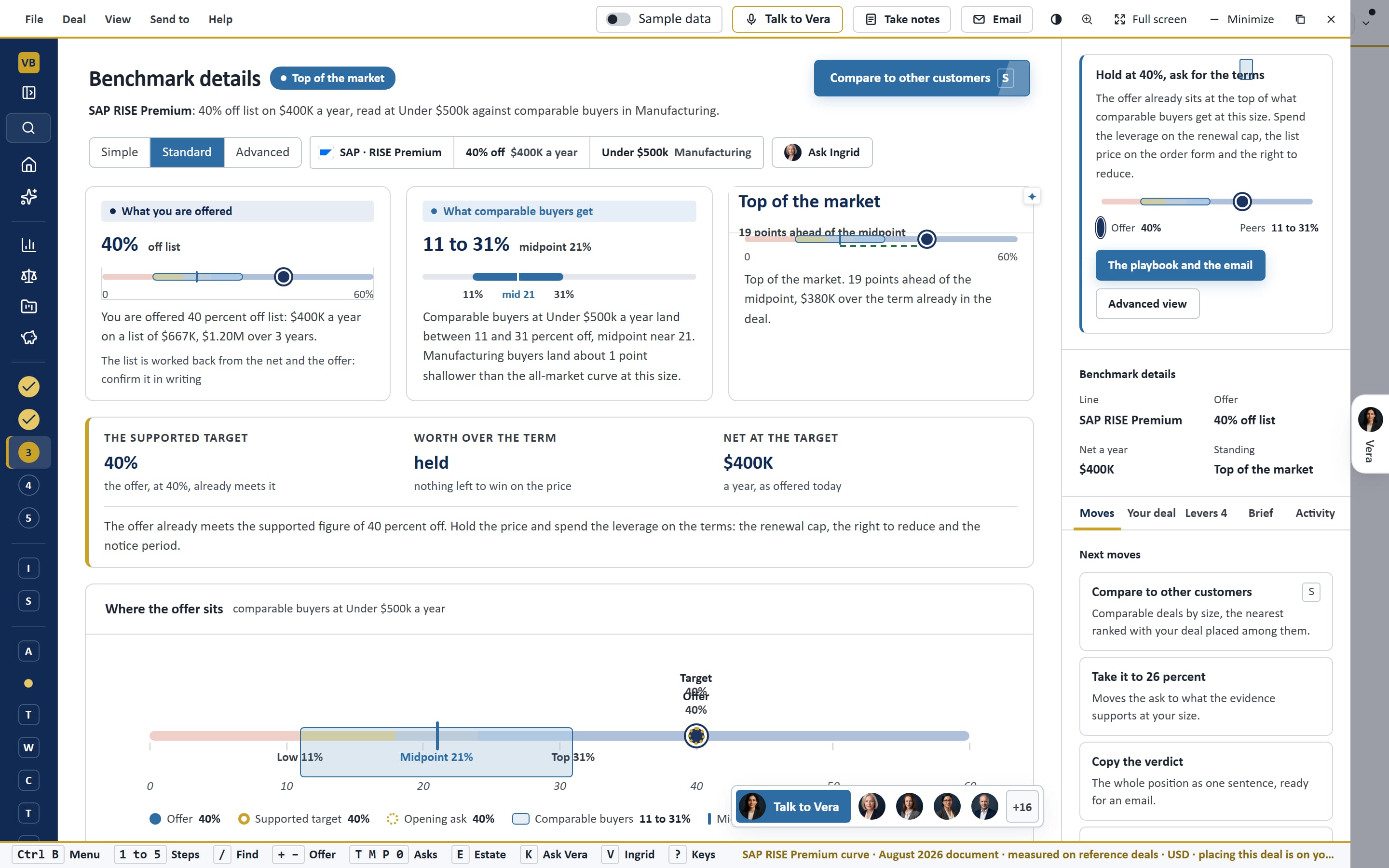Open the Under $500k Manufacturing selector
Image resolution: width=1389 pixels, height=868 pixels.
pyautogui.click(x=676, y=152)
